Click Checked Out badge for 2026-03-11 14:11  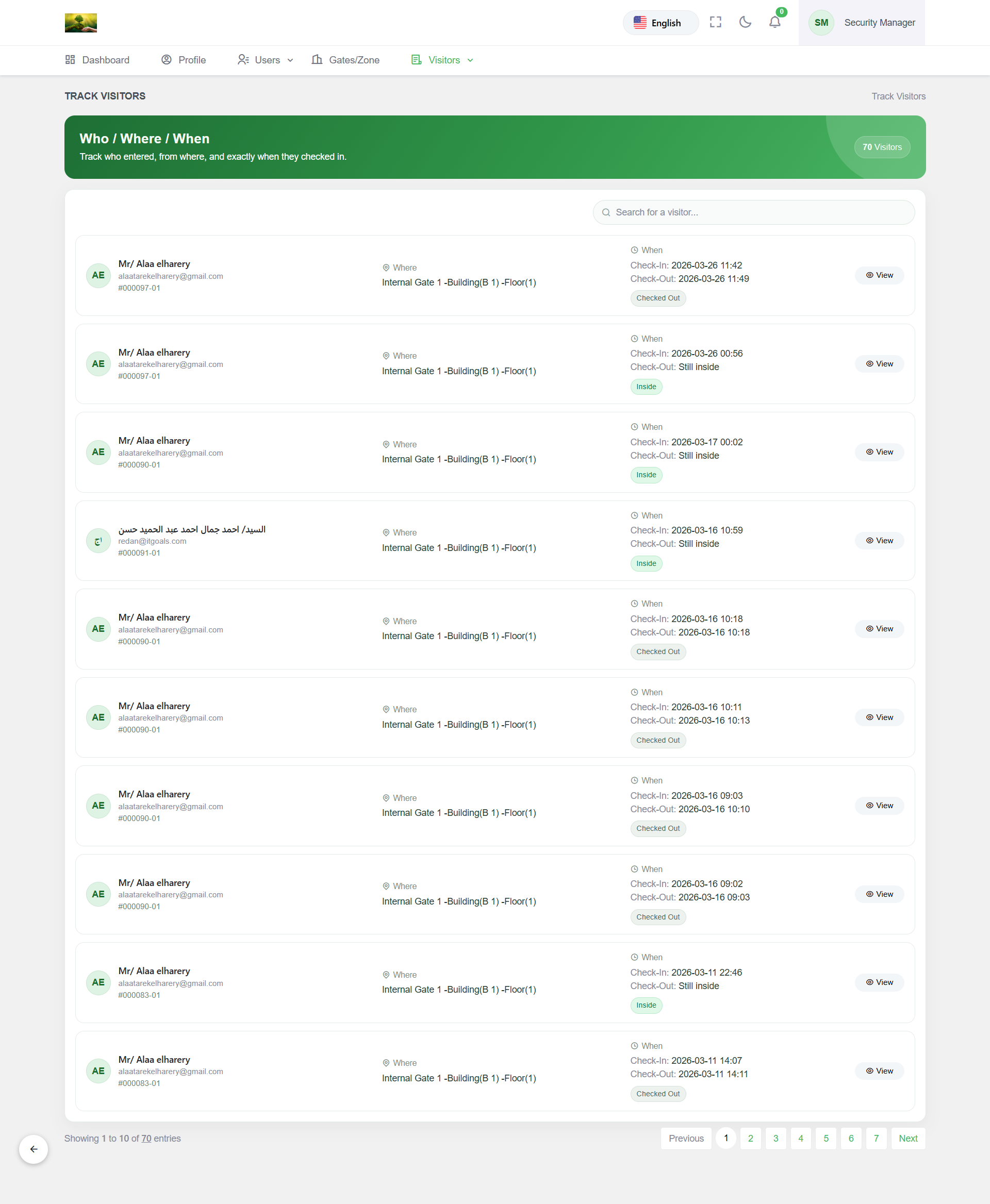[x=658, y=1094]
